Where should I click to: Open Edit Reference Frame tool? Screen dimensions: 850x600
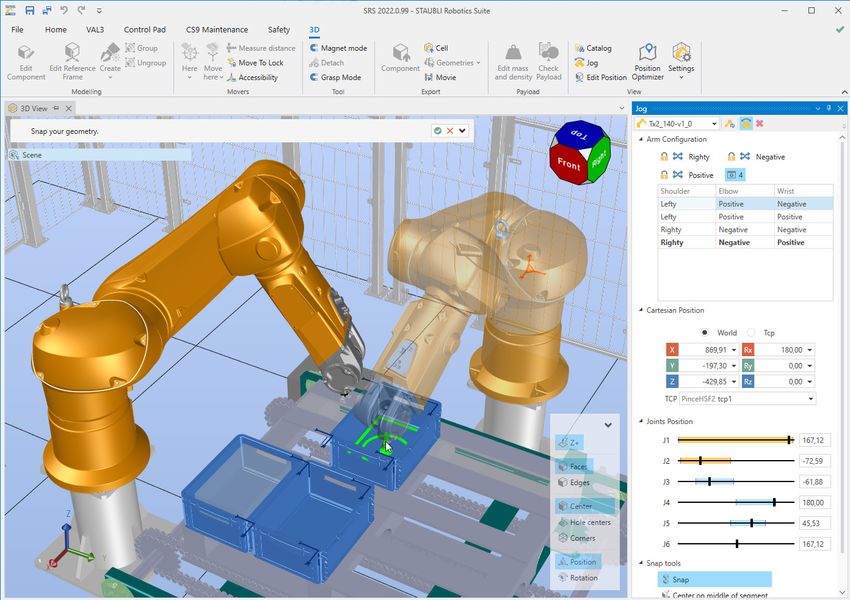(x=72, y=61)
